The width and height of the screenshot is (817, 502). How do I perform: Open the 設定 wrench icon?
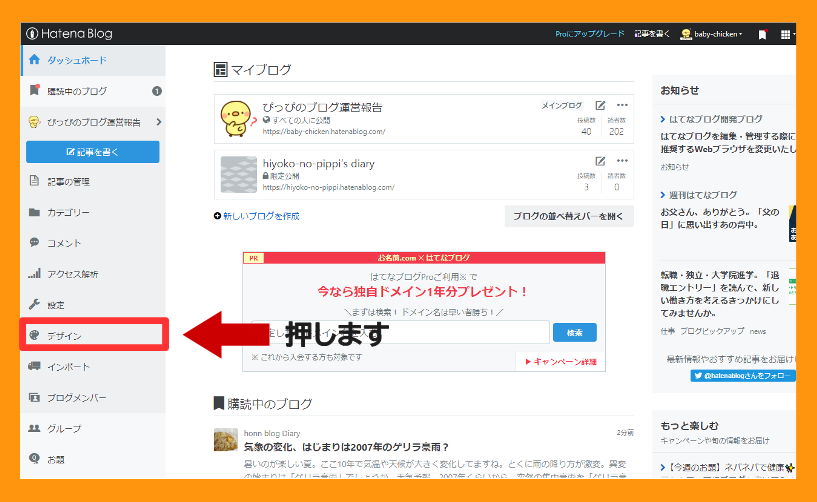pos(34,304)
